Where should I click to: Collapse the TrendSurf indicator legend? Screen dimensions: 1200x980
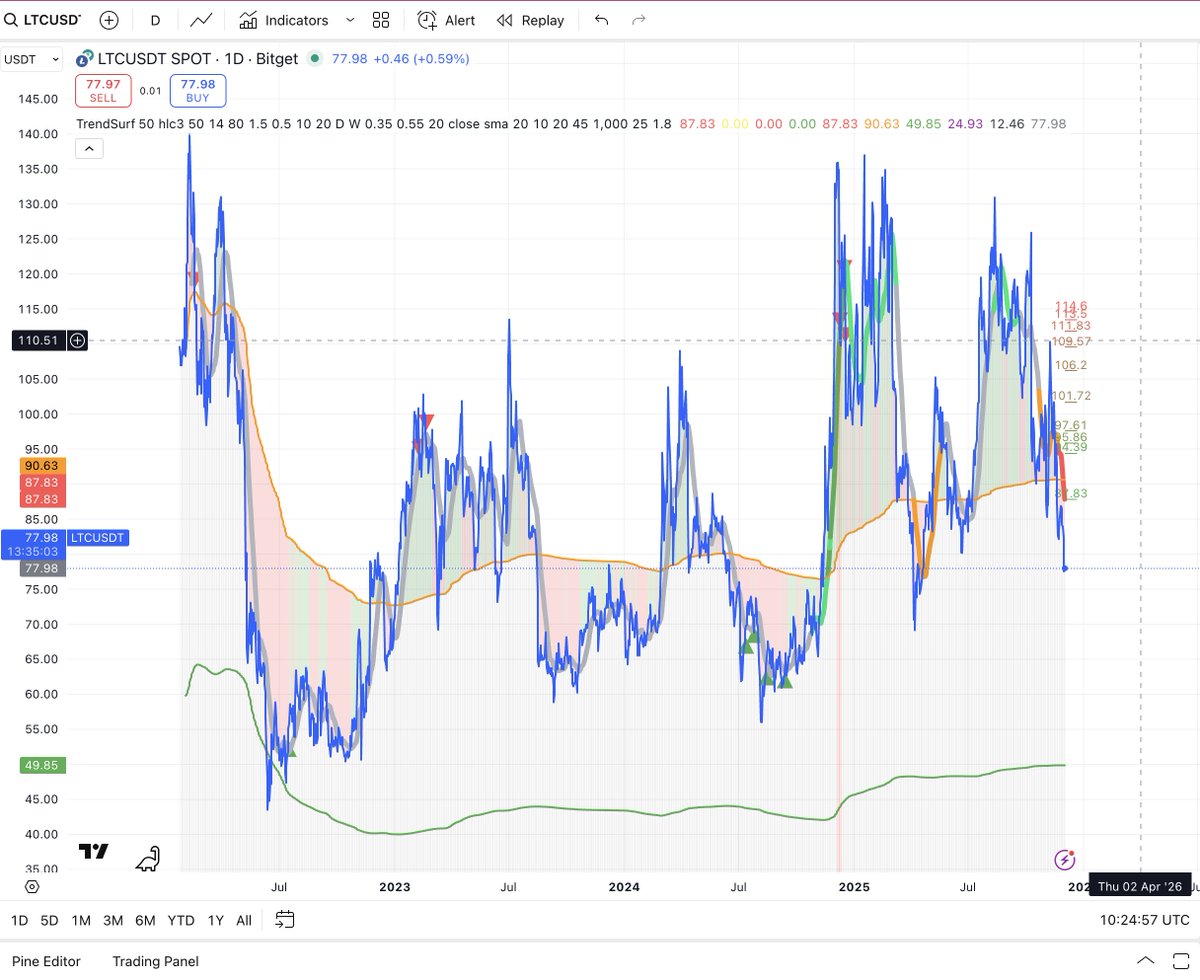click(x=89, y=147)
